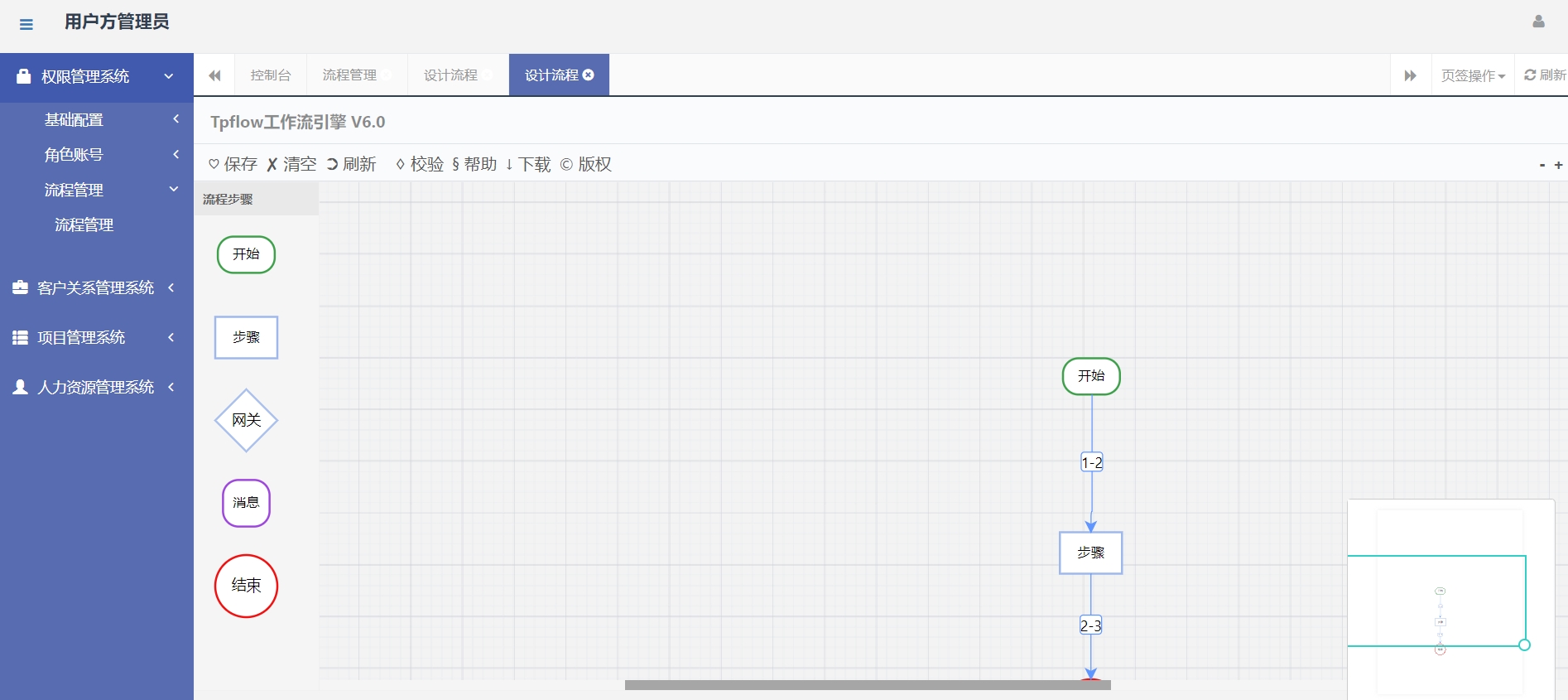Switch to the 控制台 tab
Image resolution: width=1568 pixels, height=700 pixels.
coord(271,75)
